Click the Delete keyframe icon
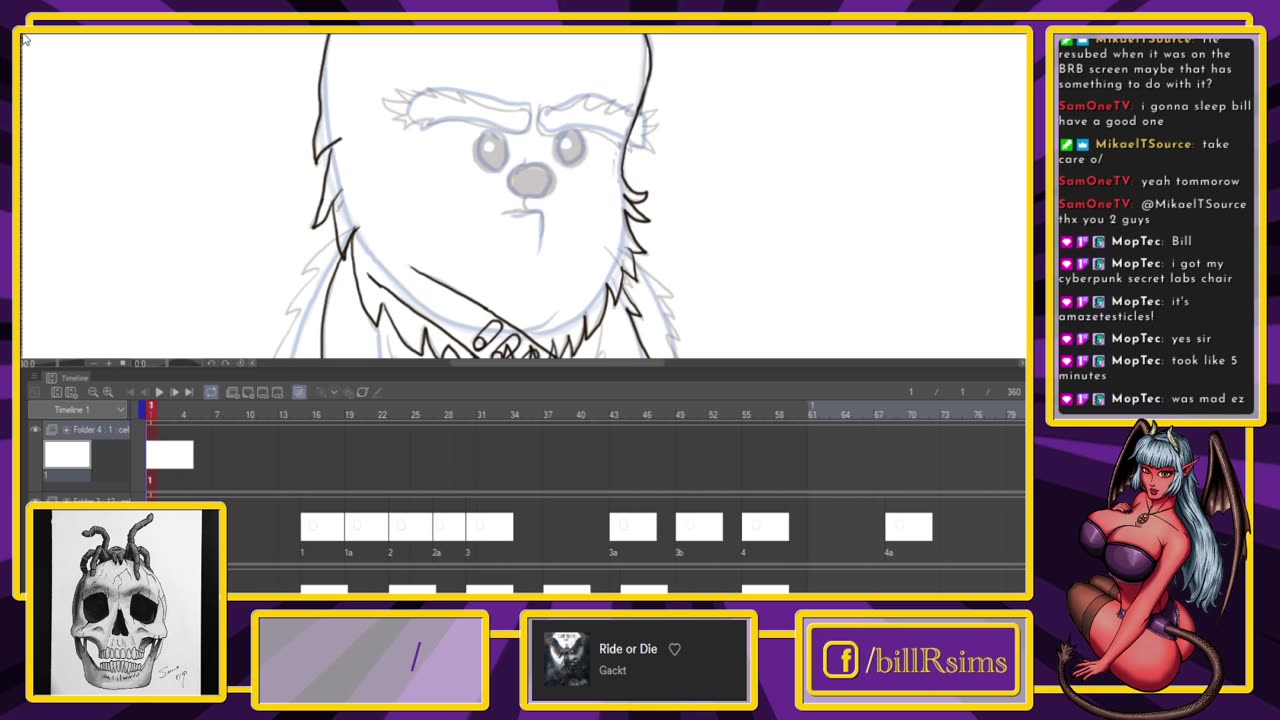The width and height of the screenshot is (1280, 720). coord(348,392)
